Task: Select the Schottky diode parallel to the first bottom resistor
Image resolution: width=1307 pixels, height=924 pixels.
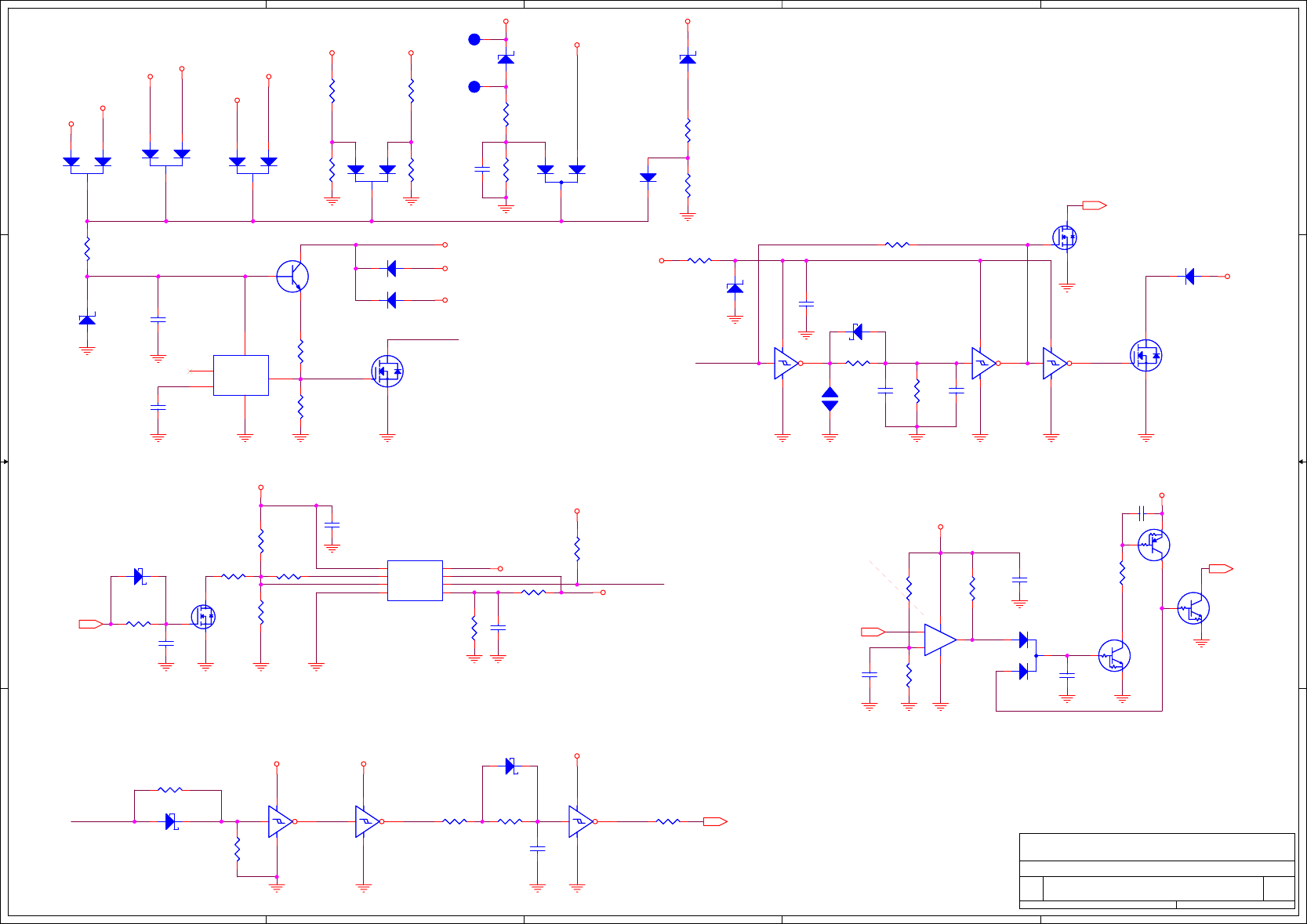Action: (x=170, y=821)
